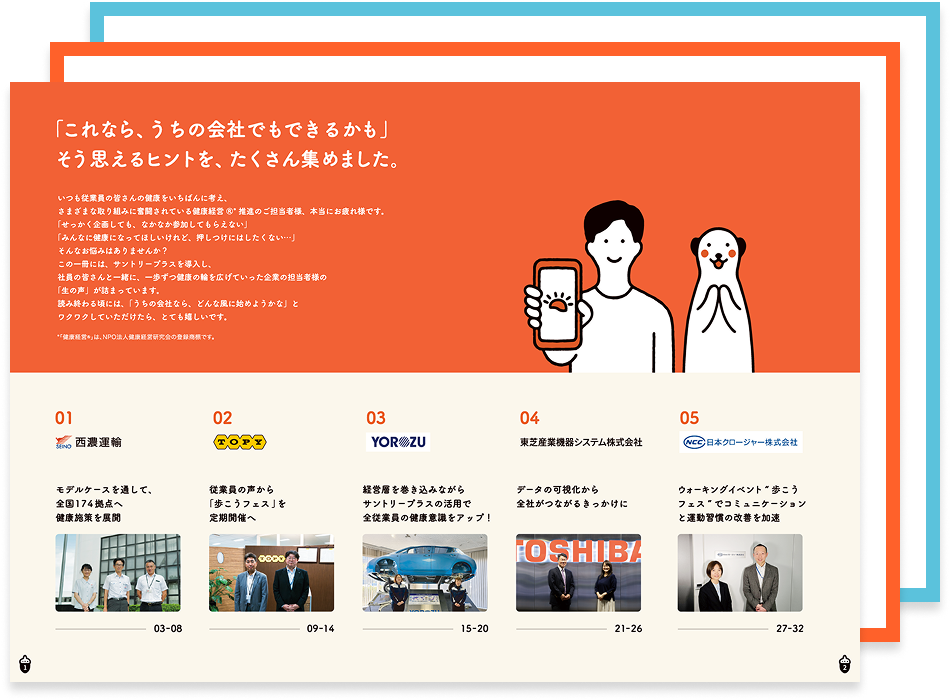The height and width of the screenshot is (700, 950).
Task: Open the TOSHIBA sign photo
Action: (579, 573)
